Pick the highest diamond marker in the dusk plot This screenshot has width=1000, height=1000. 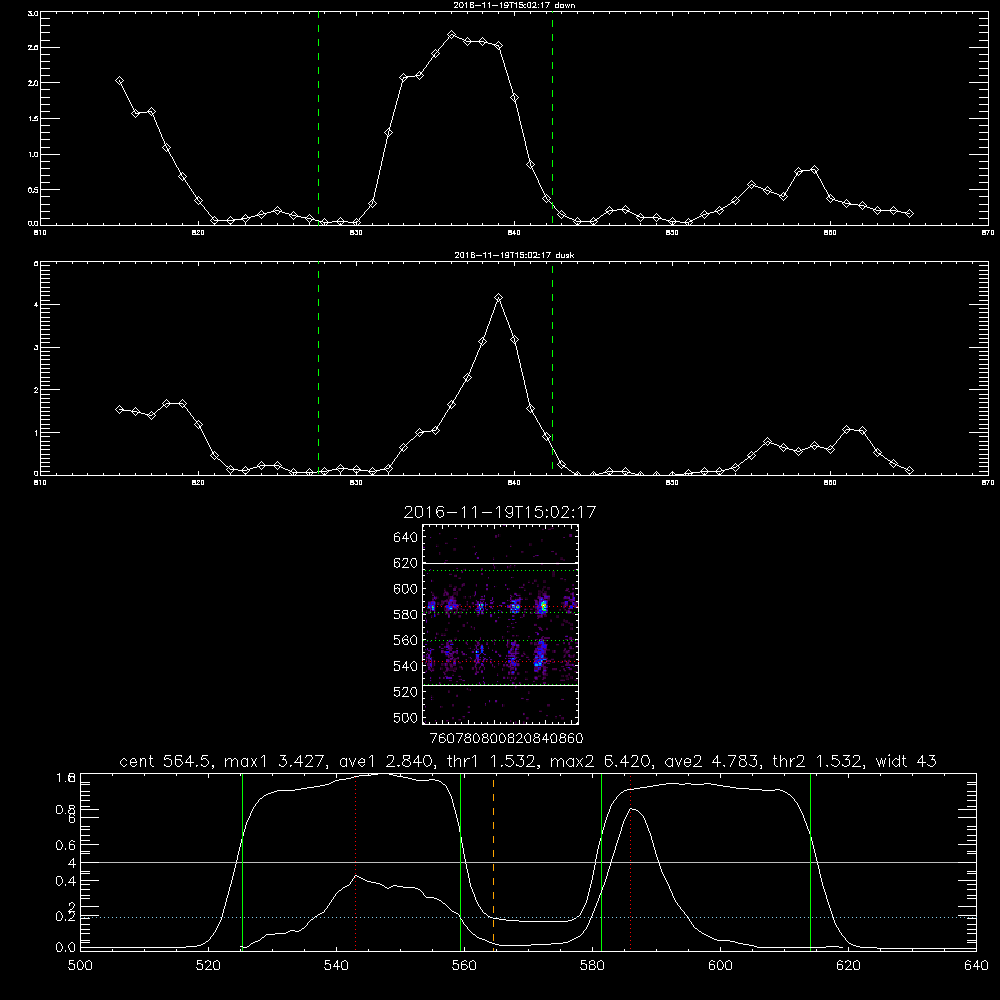499,298
